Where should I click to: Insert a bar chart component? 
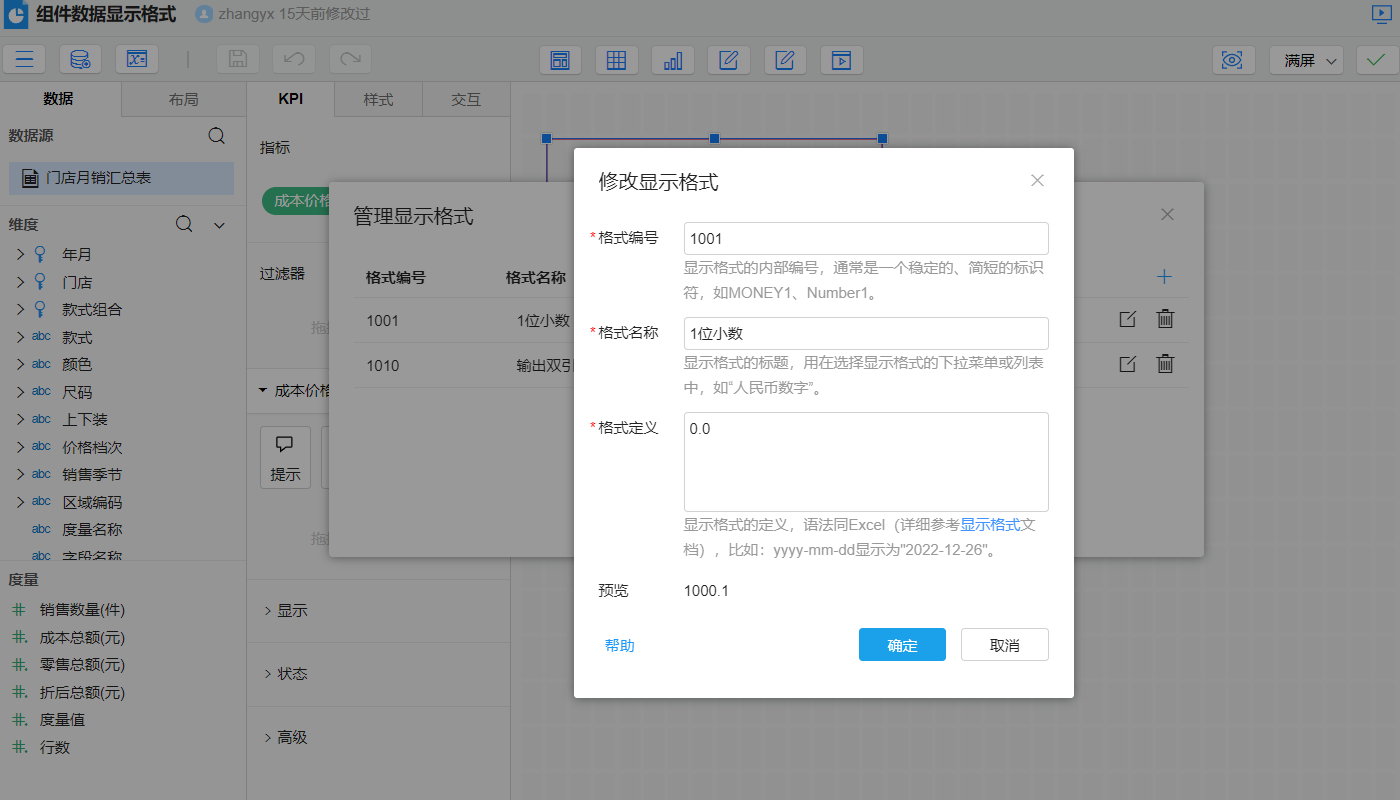[x=673, y=60]
